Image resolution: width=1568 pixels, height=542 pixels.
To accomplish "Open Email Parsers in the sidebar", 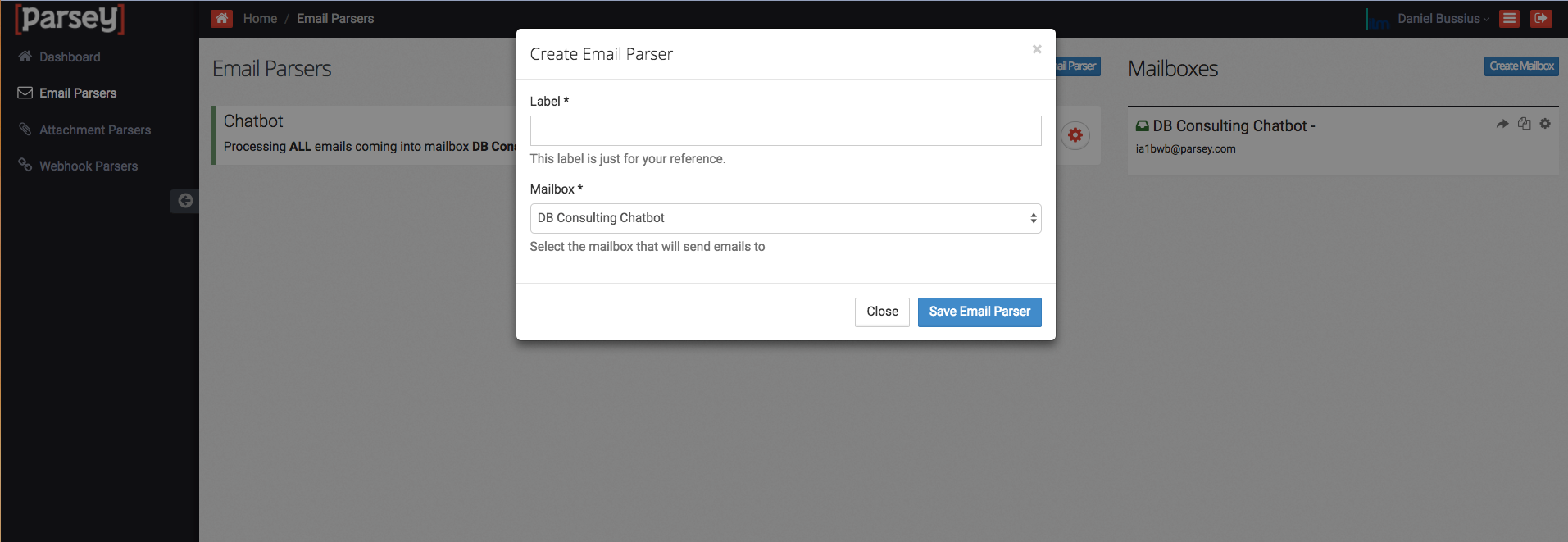I will [78, 93].
